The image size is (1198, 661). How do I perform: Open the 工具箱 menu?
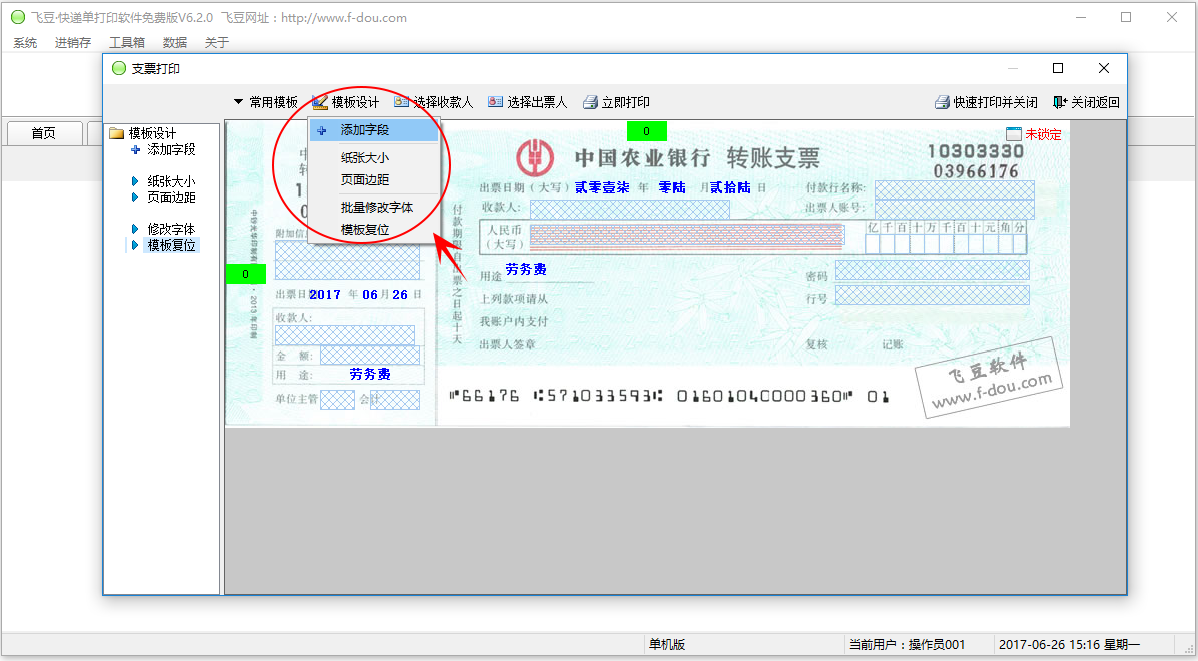point(127,43)
